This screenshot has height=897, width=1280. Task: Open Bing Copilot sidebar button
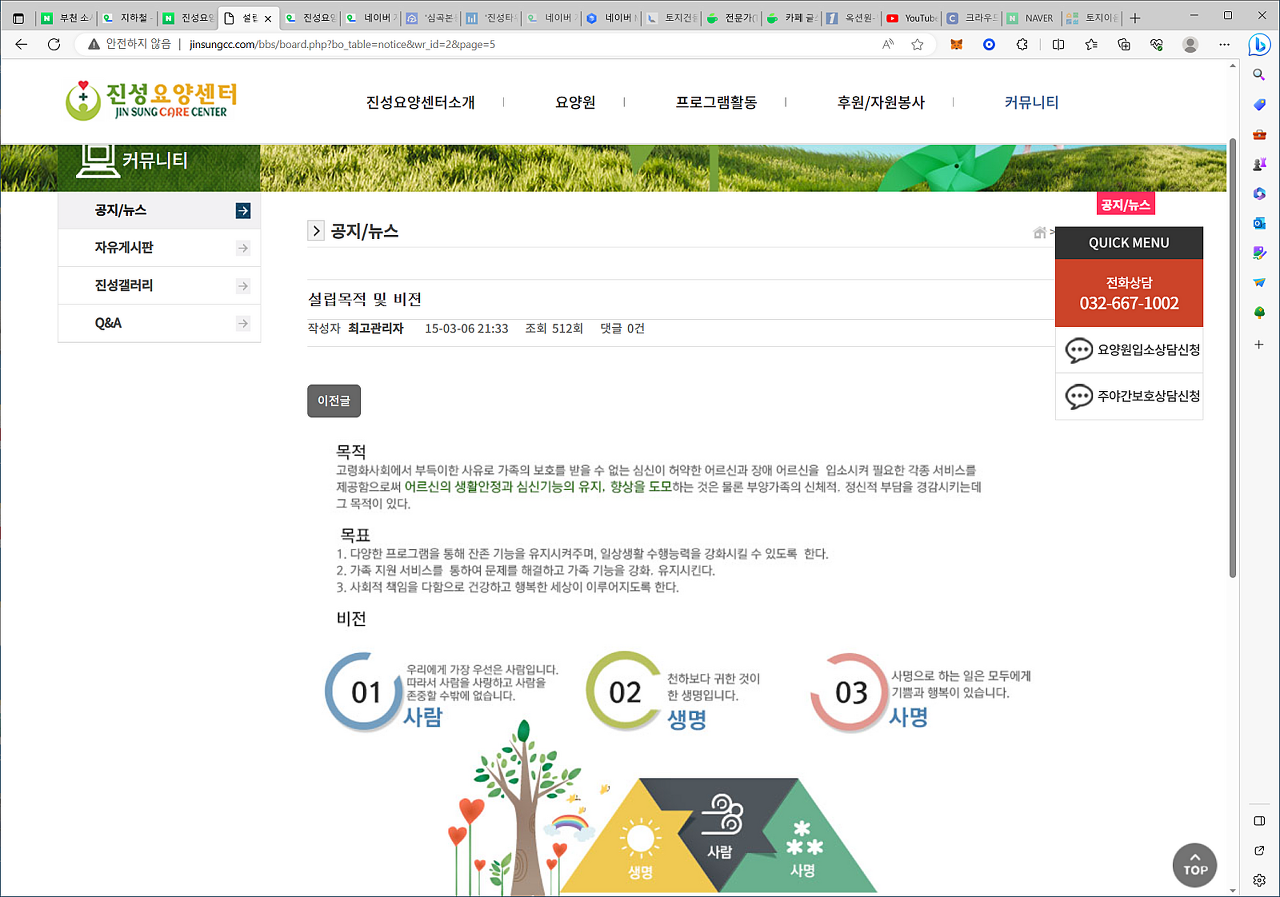(1260, 44)
